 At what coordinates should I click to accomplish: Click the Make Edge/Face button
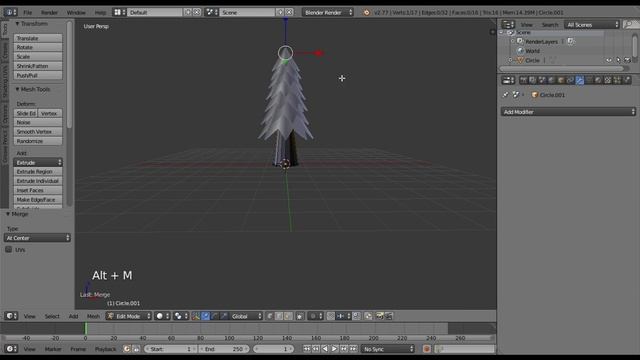pos(38,200)
